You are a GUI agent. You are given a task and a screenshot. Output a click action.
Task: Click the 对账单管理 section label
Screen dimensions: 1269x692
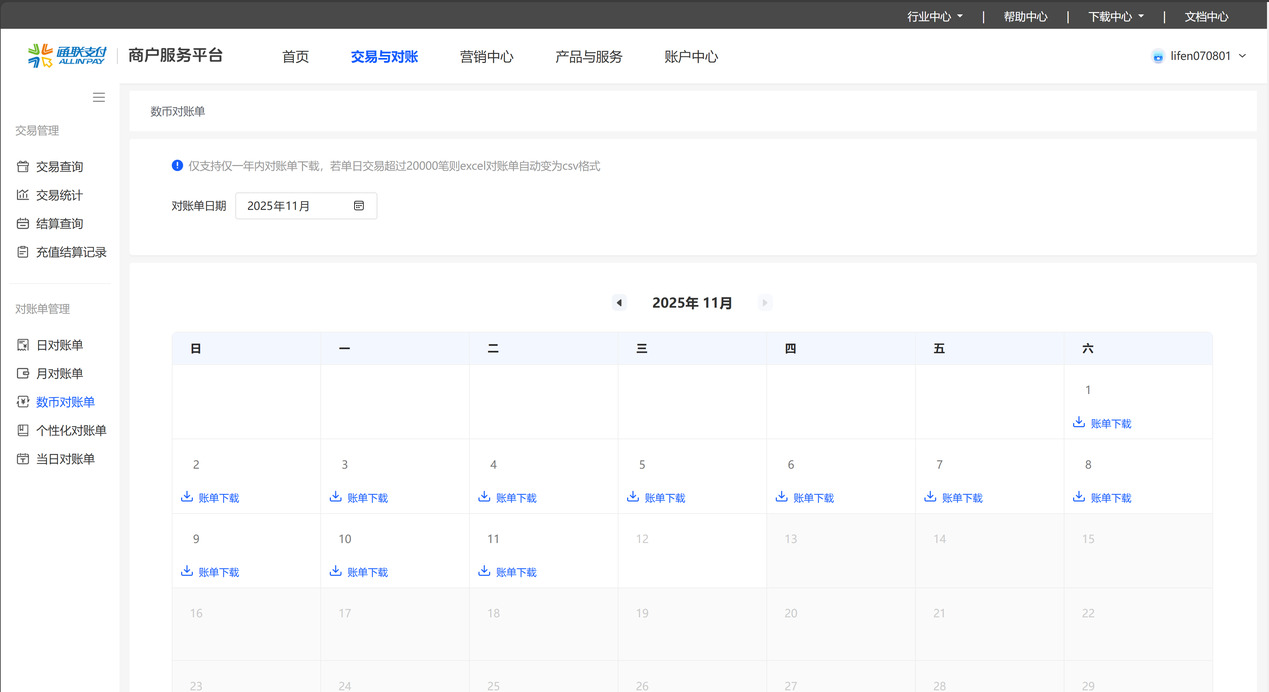tap(43, 309)
